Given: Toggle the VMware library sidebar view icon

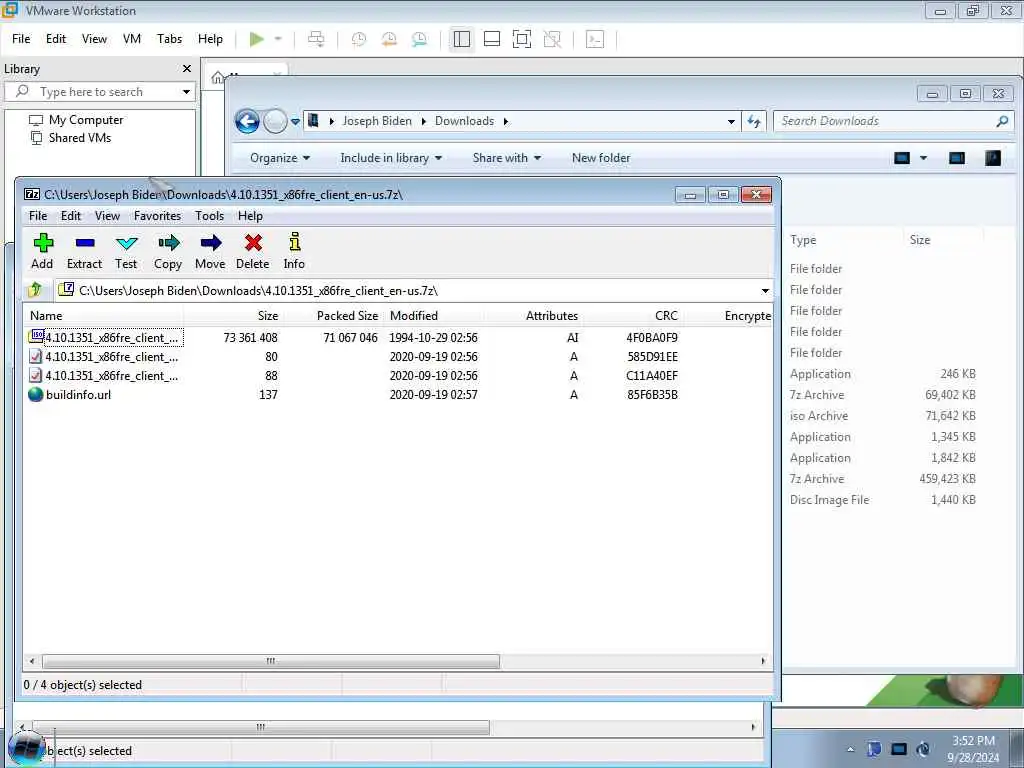Looking at the screenshot, I should coord(462,39).
